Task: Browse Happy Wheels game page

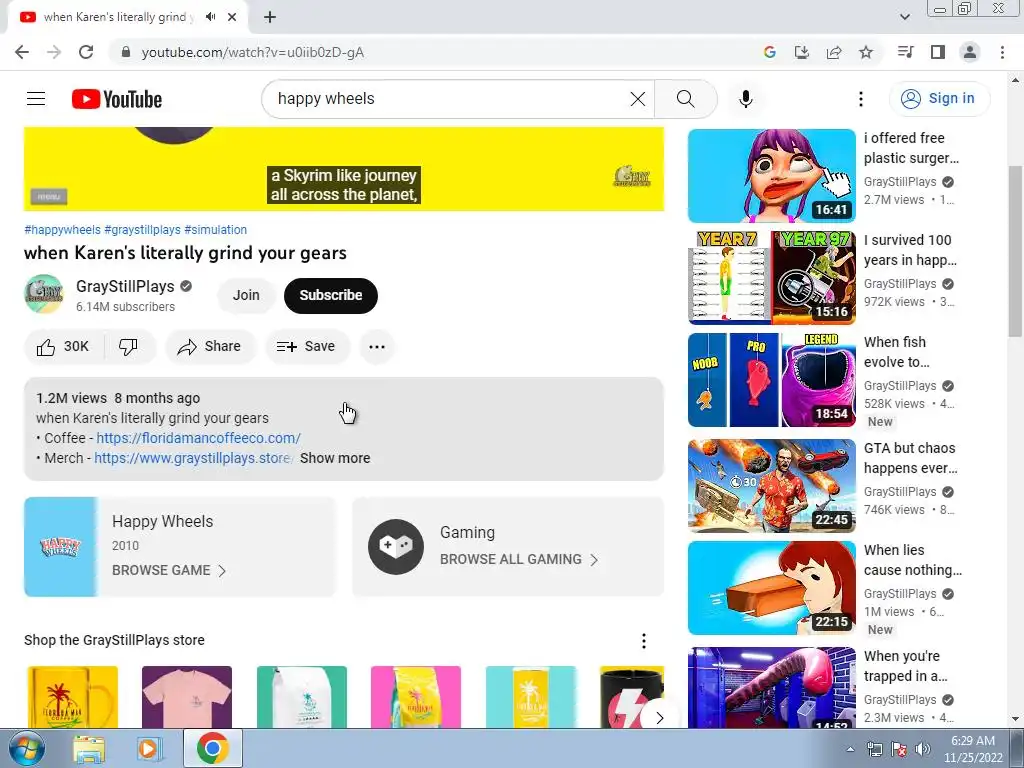Action: 169,570
